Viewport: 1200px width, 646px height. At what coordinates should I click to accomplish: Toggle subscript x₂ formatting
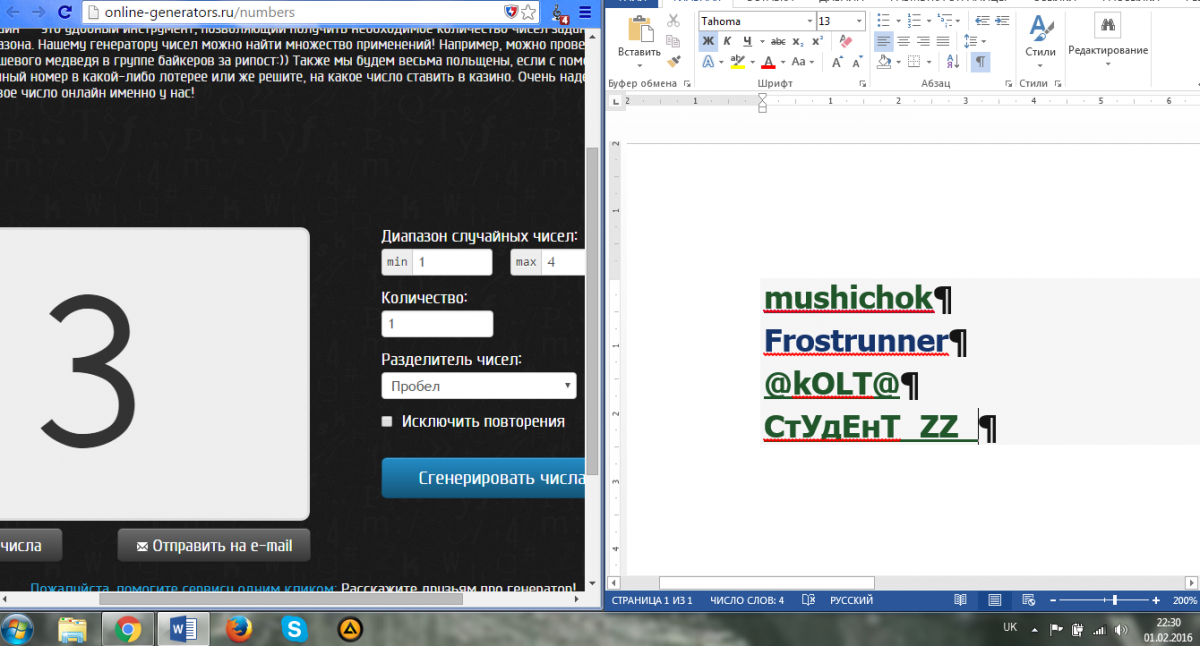click(x=797, y=41)
